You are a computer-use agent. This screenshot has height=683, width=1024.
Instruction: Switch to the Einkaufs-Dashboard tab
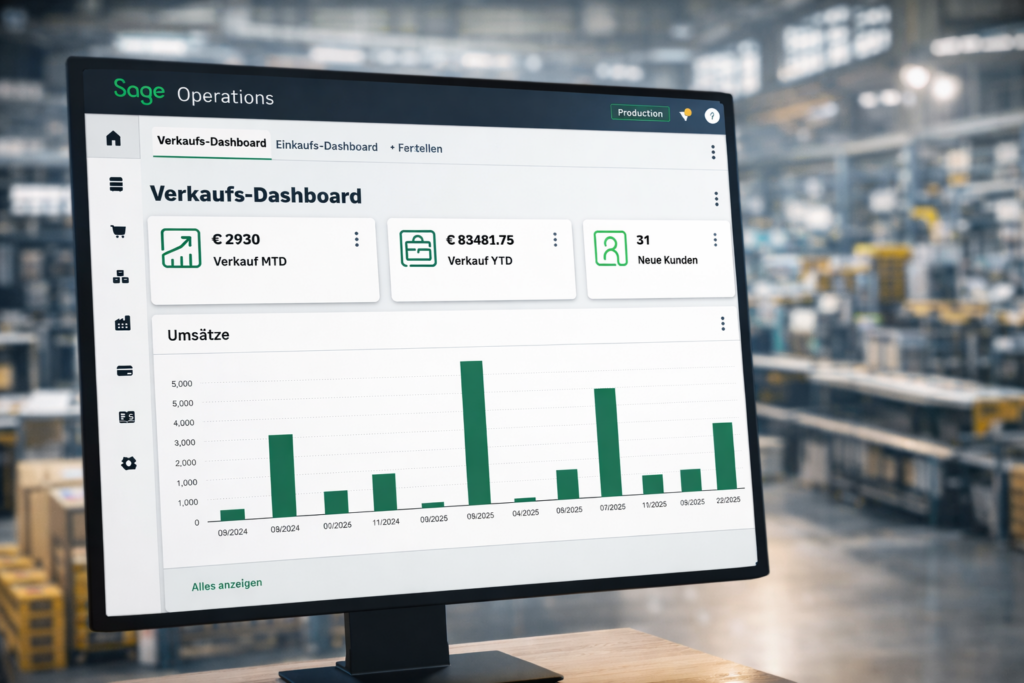[325, 146]
